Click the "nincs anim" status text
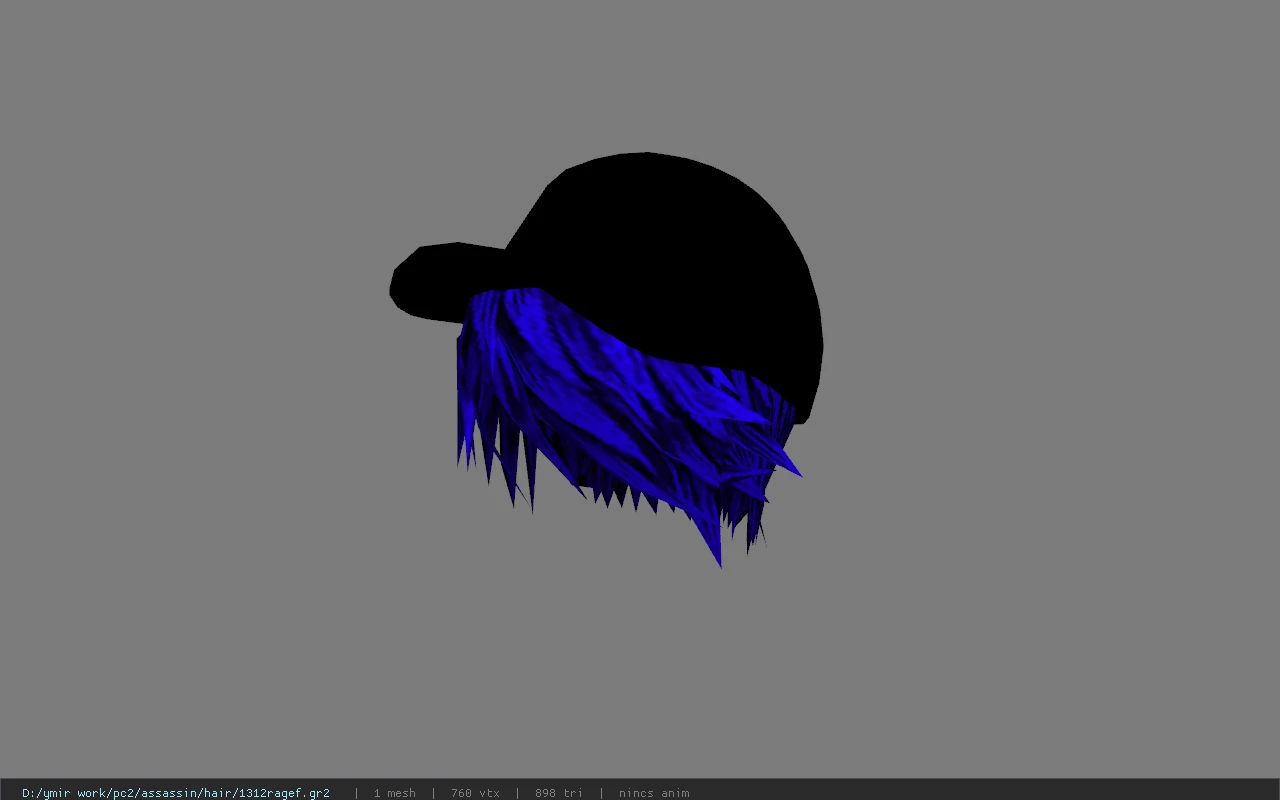The width and height of the screenshot is (1280, 800). pyautogui.click(x=654, y=793)
